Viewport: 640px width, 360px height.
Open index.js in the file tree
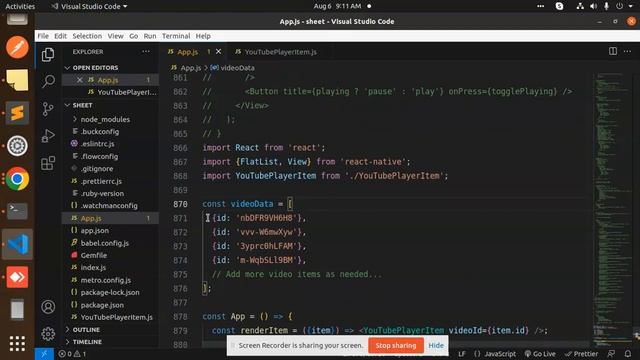(93, 267)
